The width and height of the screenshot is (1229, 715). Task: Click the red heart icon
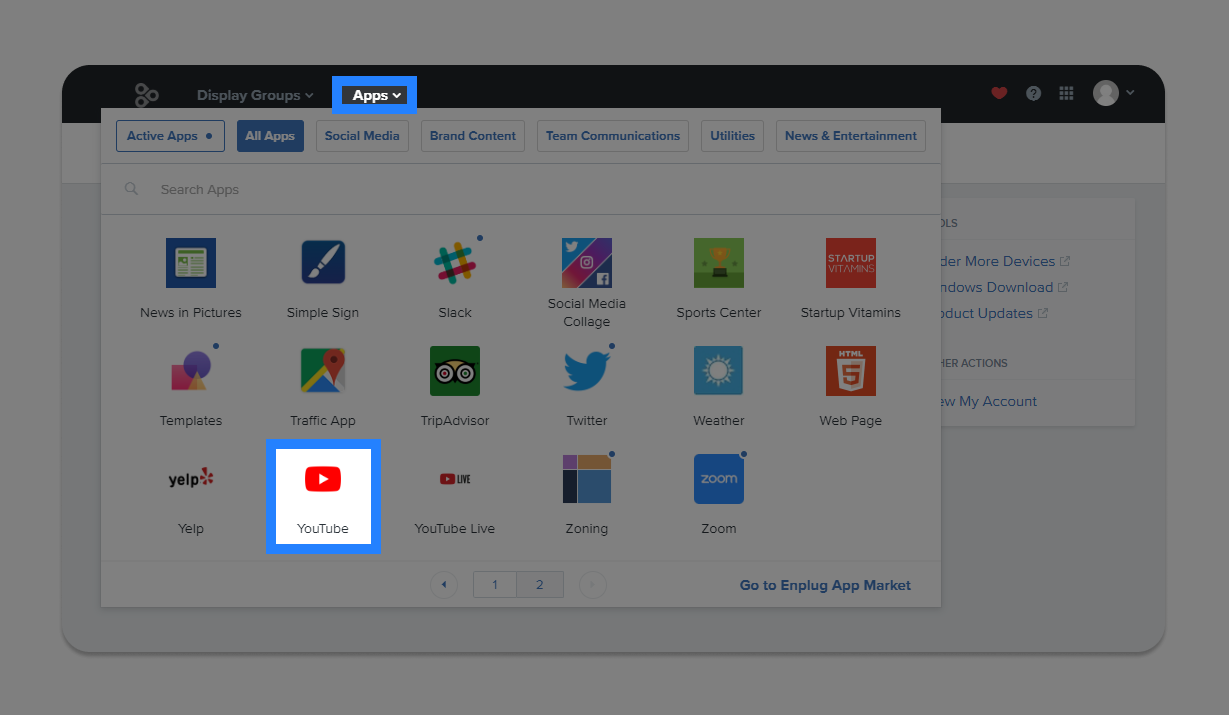click(x=999, y=93)
